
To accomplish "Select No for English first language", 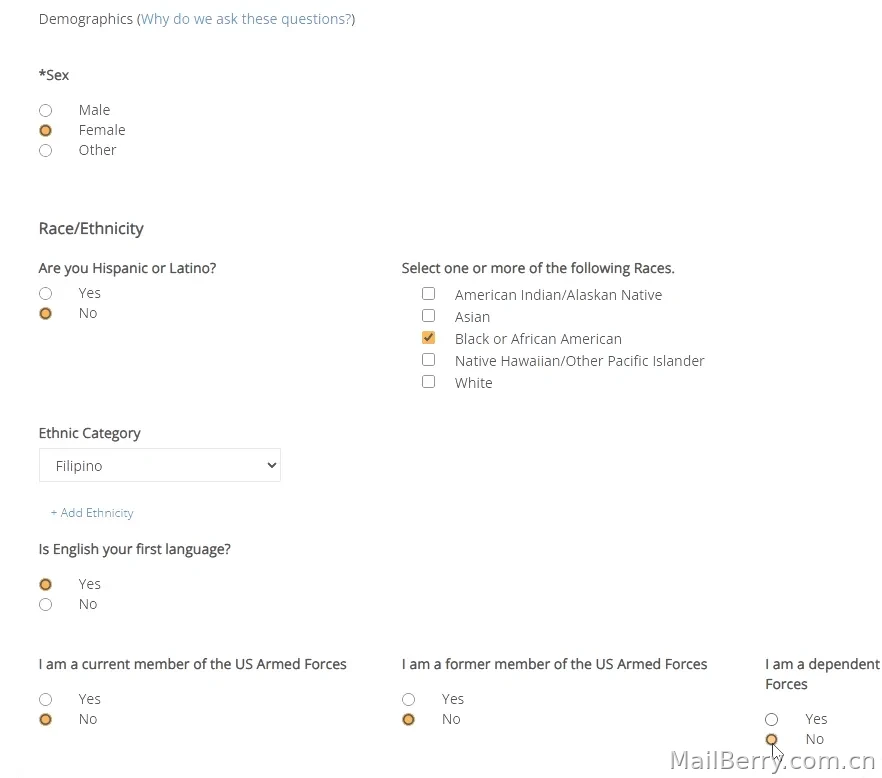I will (46, 605).
